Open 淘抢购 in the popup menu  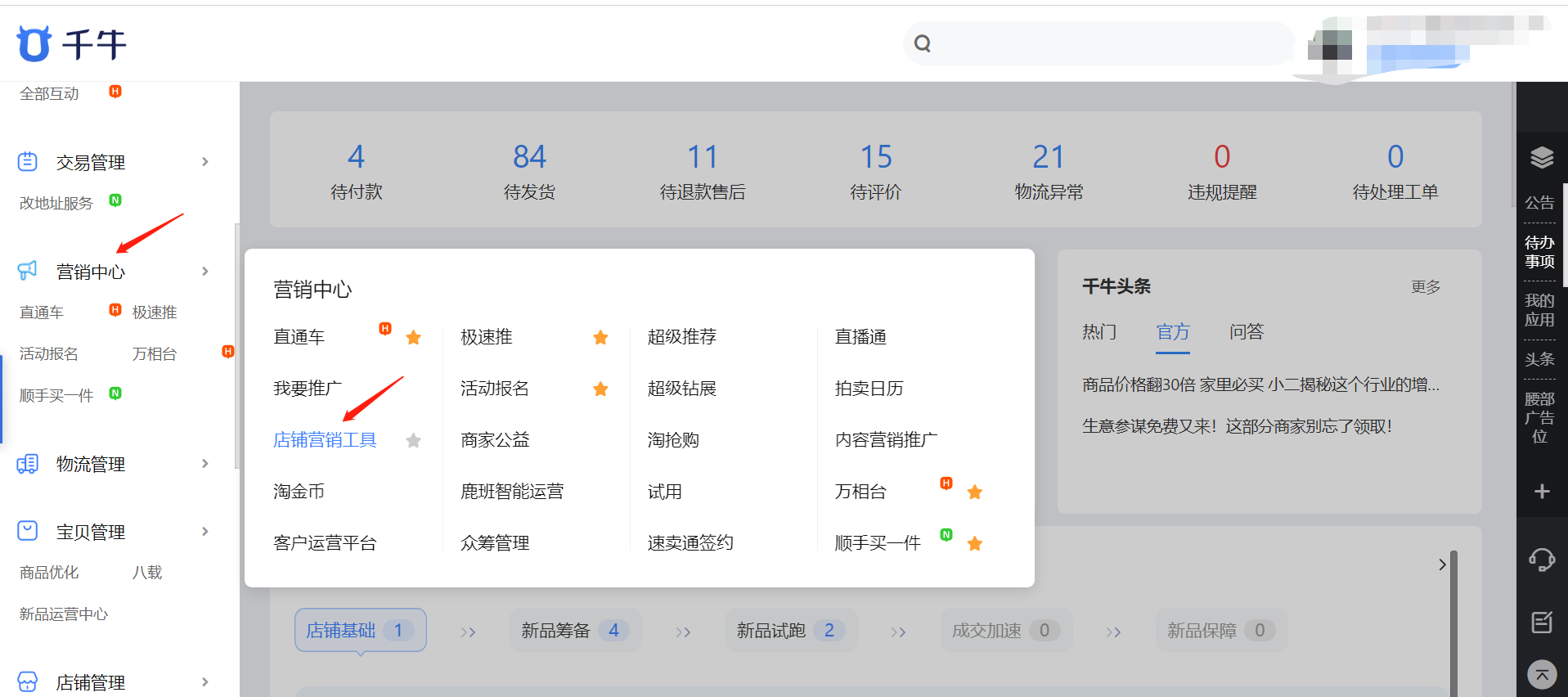click(673, 440)
